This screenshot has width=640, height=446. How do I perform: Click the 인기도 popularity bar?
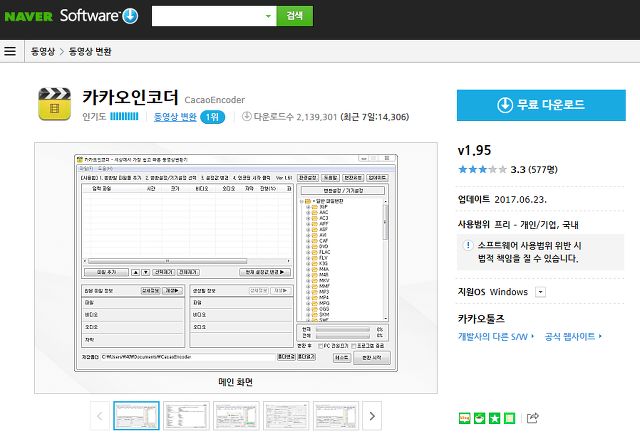coord(124,117)
